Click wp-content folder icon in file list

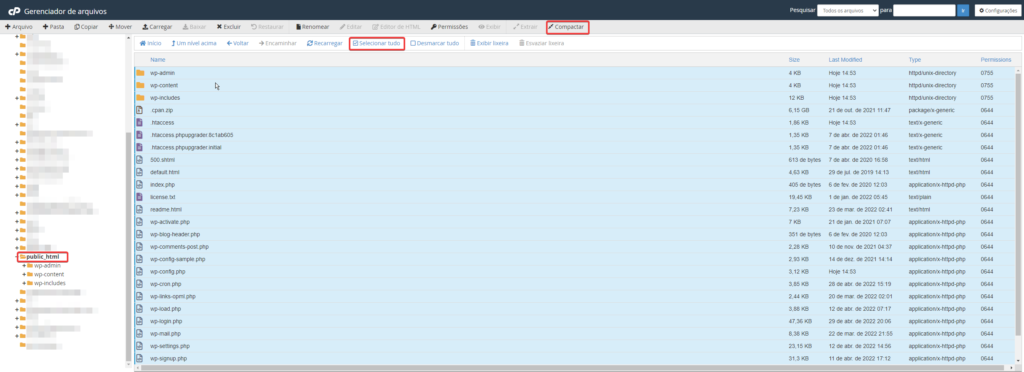(x=140, y=85)
